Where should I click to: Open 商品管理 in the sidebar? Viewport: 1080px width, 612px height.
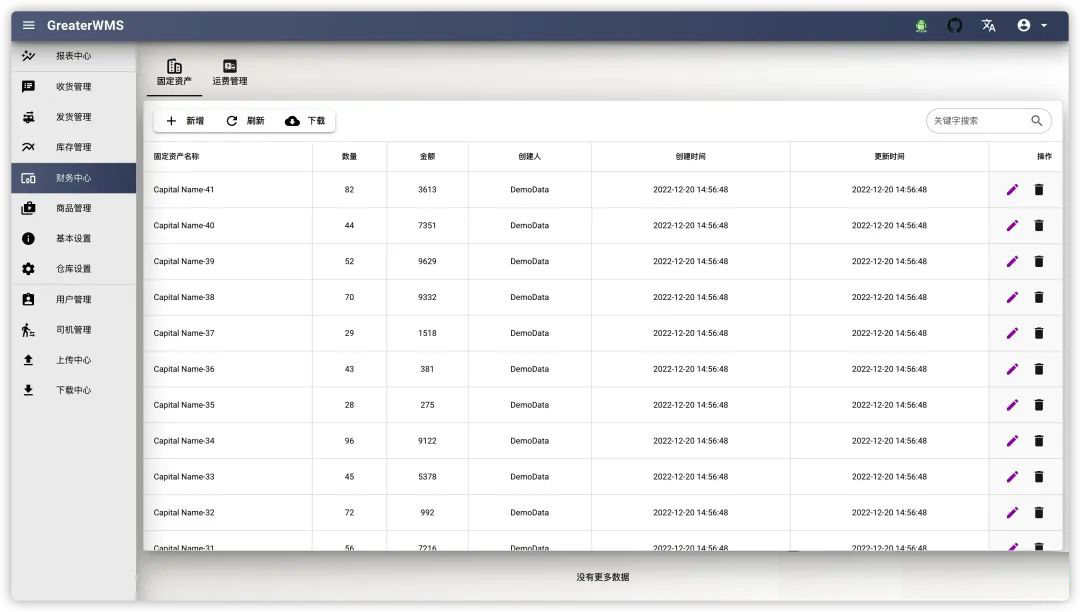[x=74, y=208]
